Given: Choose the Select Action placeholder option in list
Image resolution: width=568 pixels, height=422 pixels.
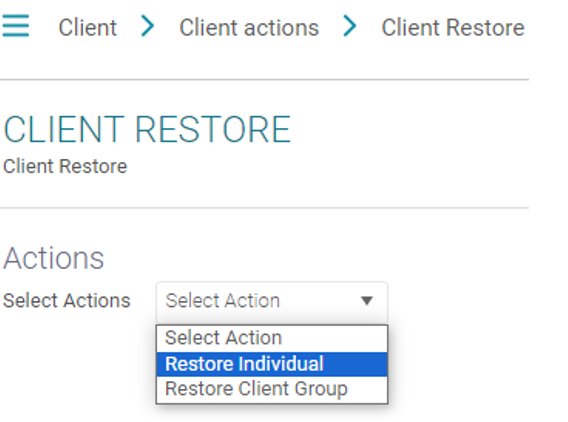Looking at the screenshot, I should tap(272, 338).
